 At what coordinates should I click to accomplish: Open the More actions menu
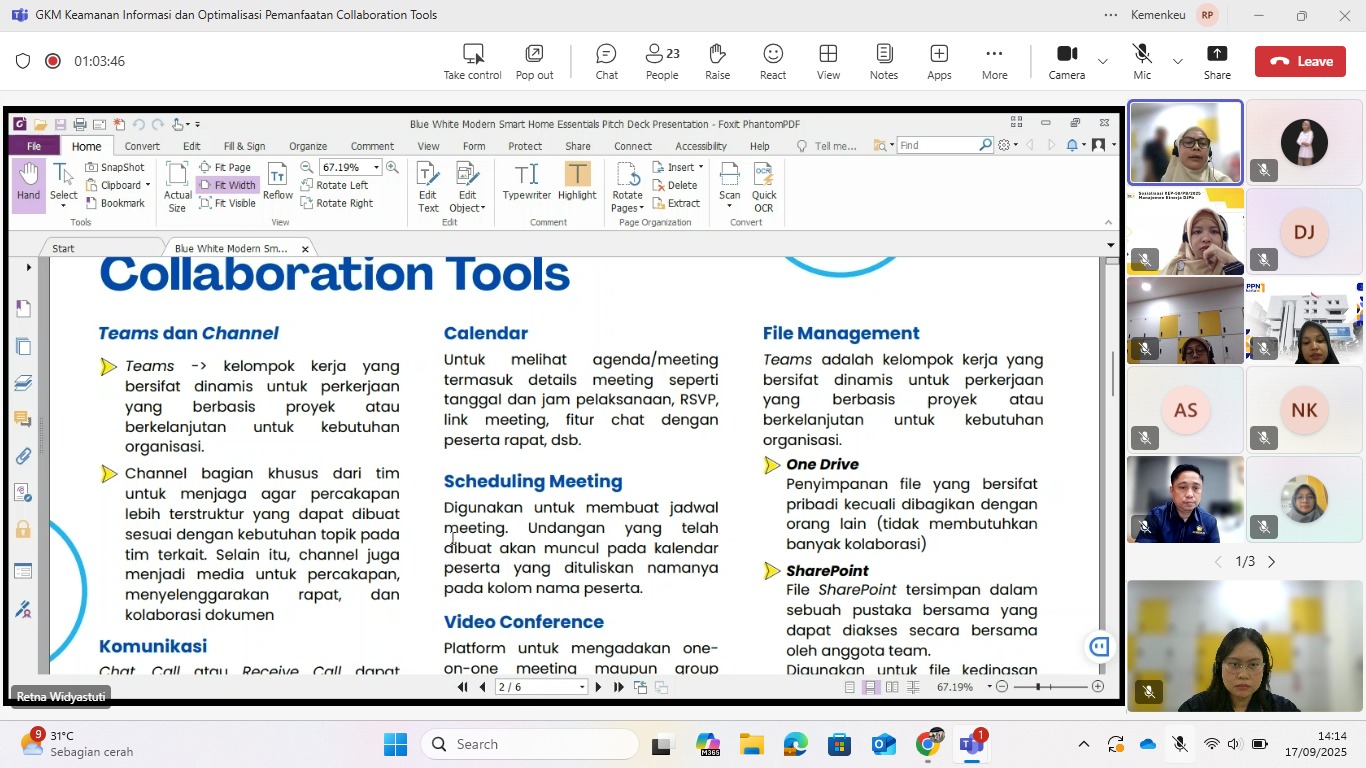[994, 61]
